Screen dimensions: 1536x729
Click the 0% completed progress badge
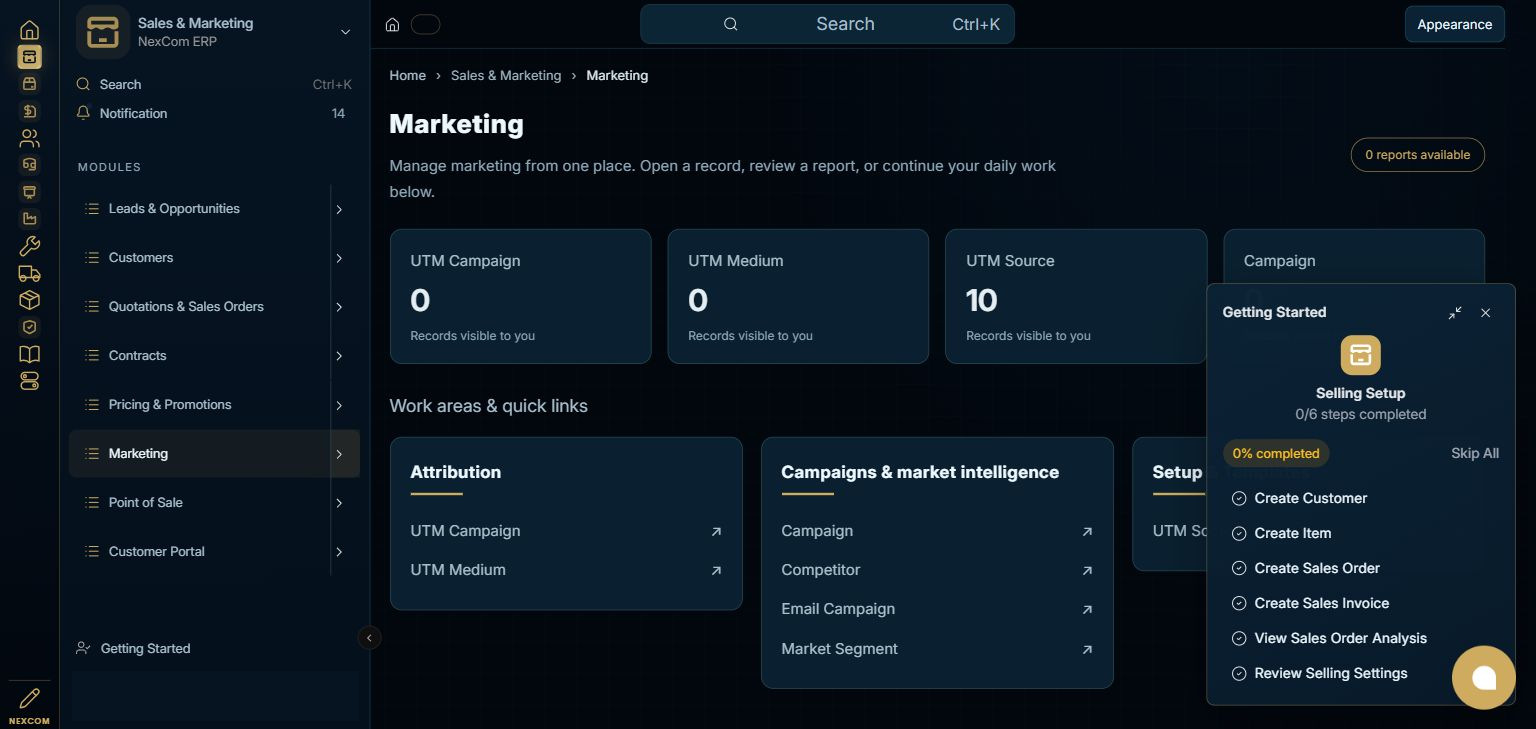pos(1276,453)
